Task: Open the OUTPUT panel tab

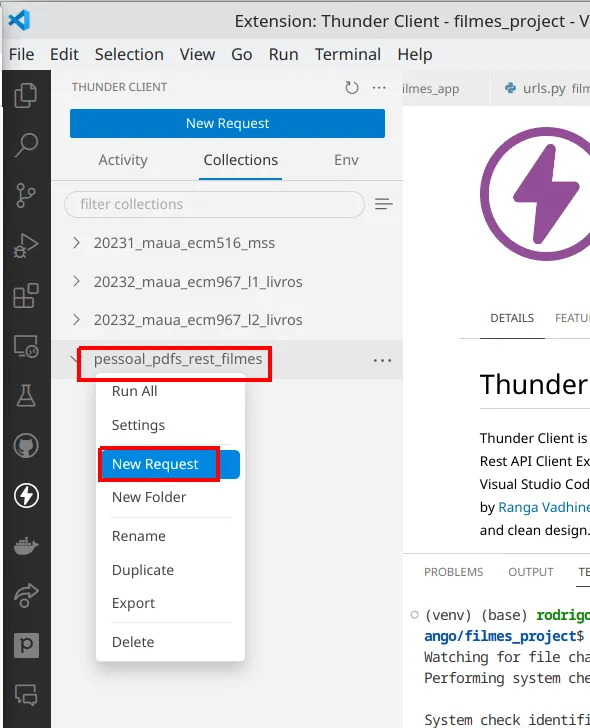Action: click(531, 572)
